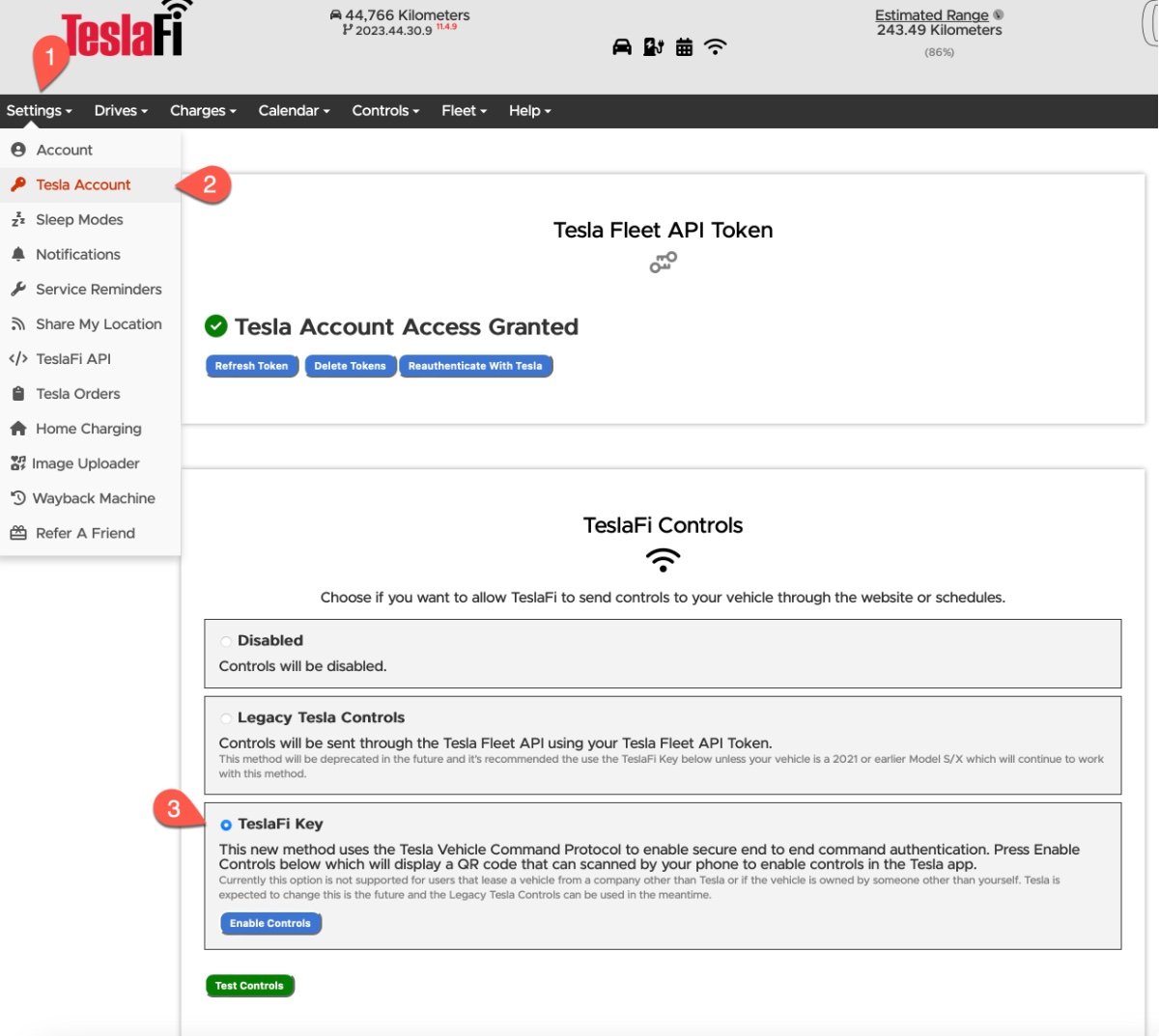Click the charging station icon in header

(654, 47)
